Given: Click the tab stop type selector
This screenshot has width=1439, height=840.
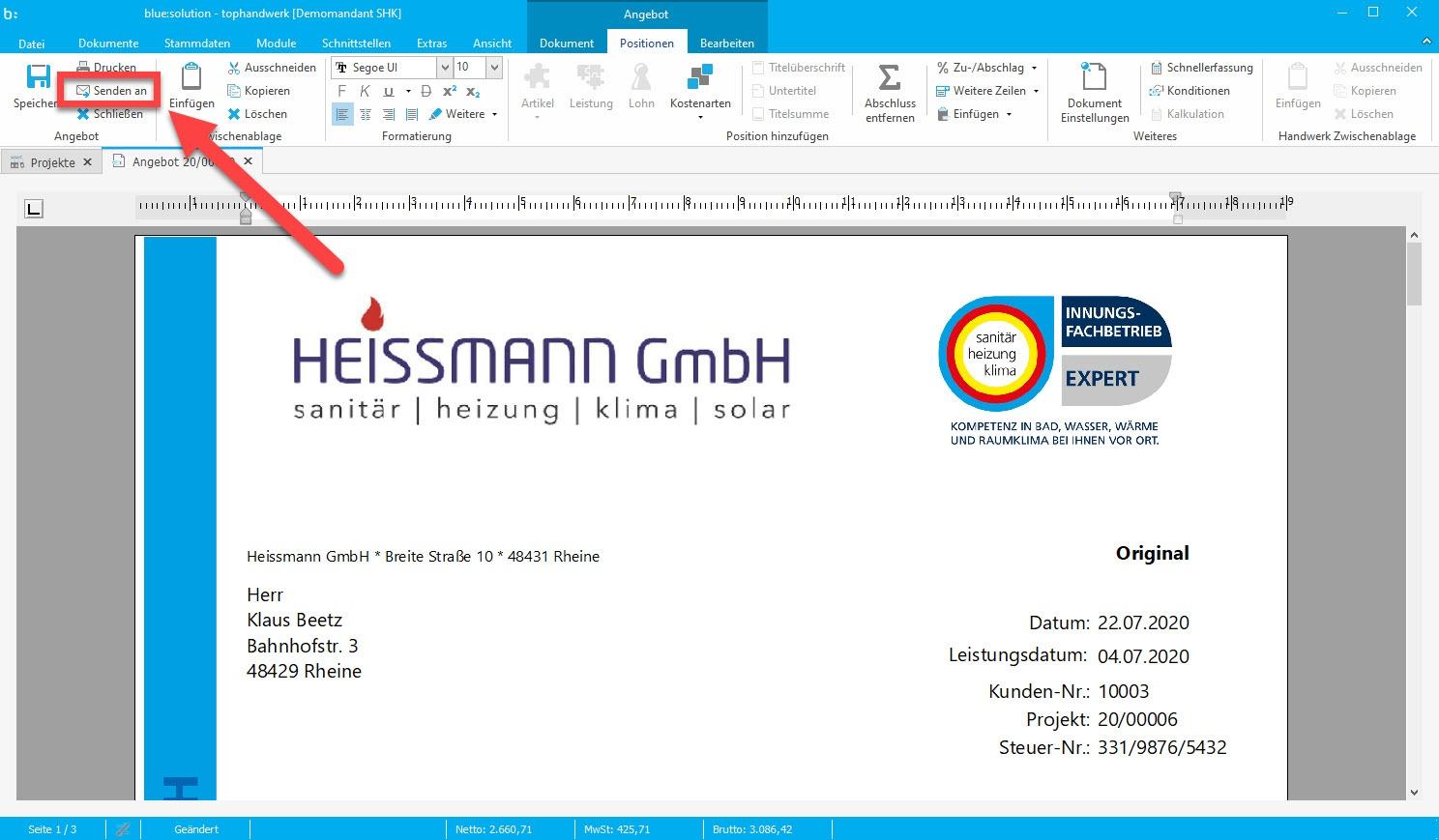Looking at the screenshot, I should coord(34,208).
